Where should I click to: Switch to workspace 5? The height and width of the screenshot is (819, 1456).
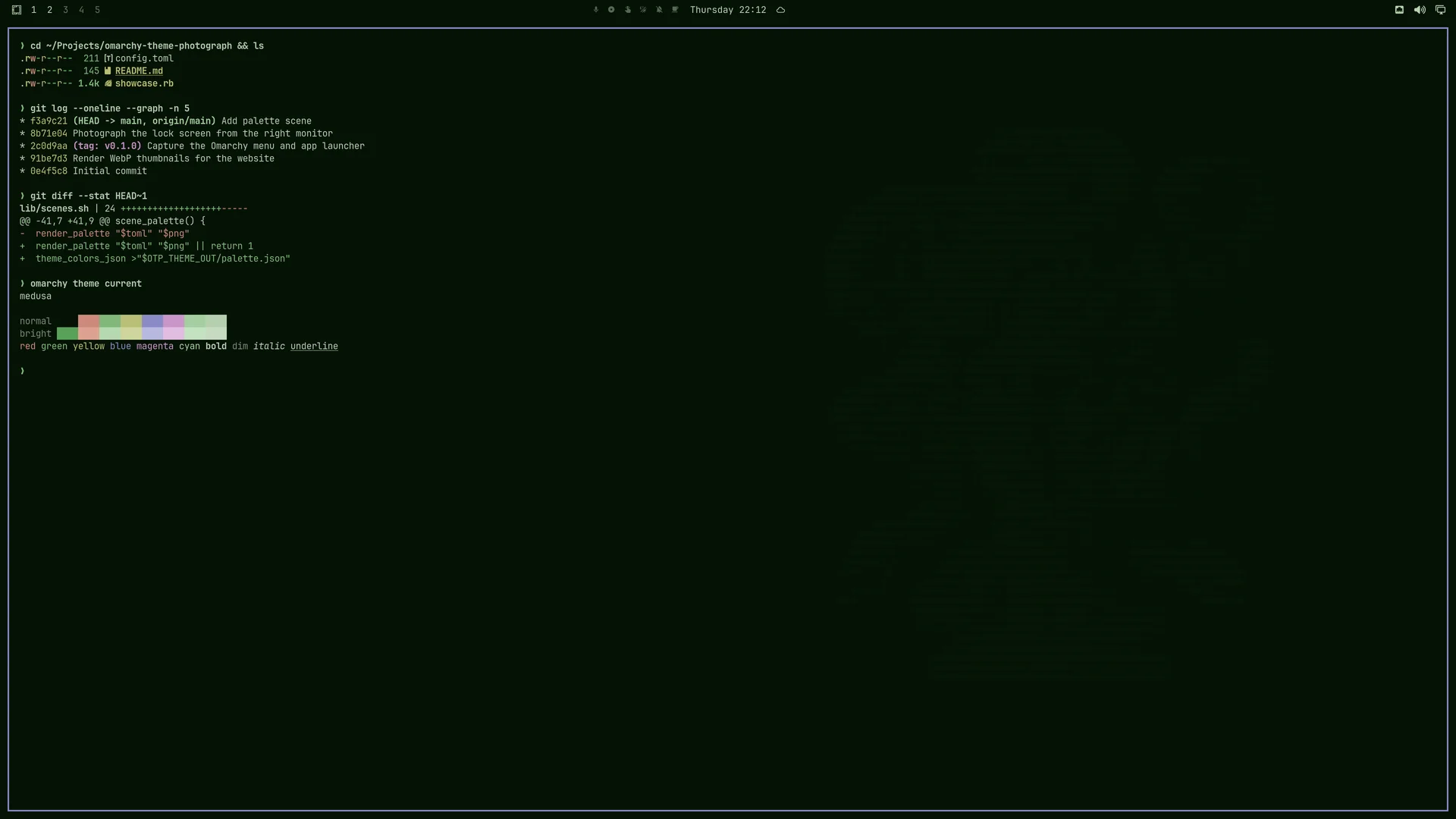click(97, 10)
